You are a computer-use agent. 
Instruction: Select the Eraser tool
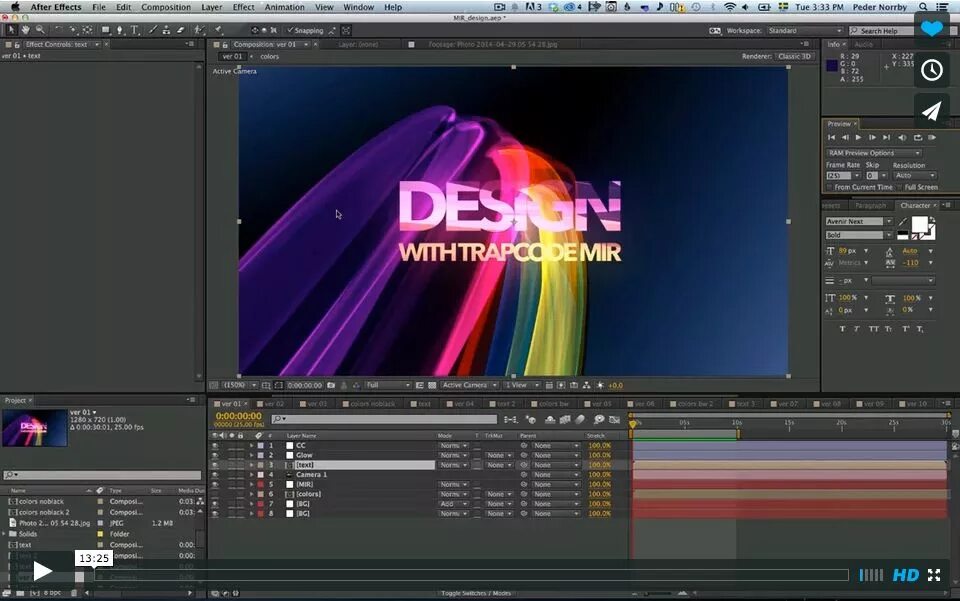click(181, 30)
